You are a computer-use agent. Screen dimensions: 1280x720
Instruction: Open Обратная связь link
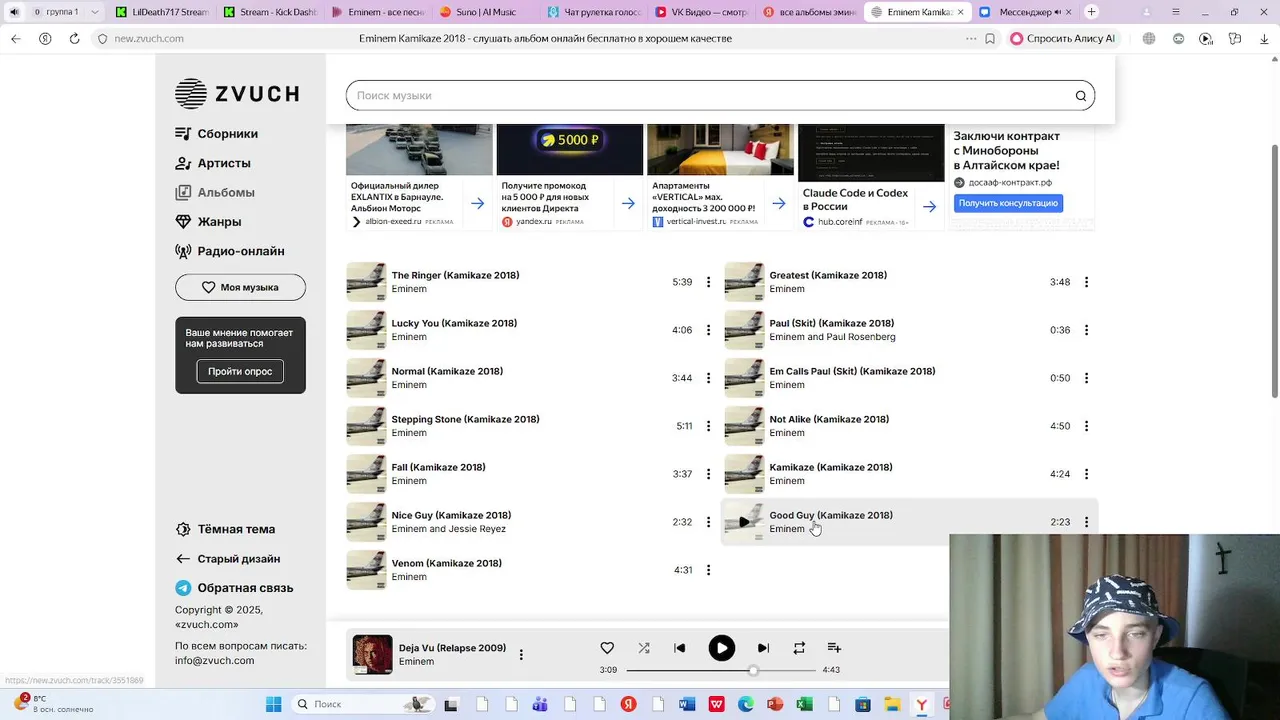[234, 588]
